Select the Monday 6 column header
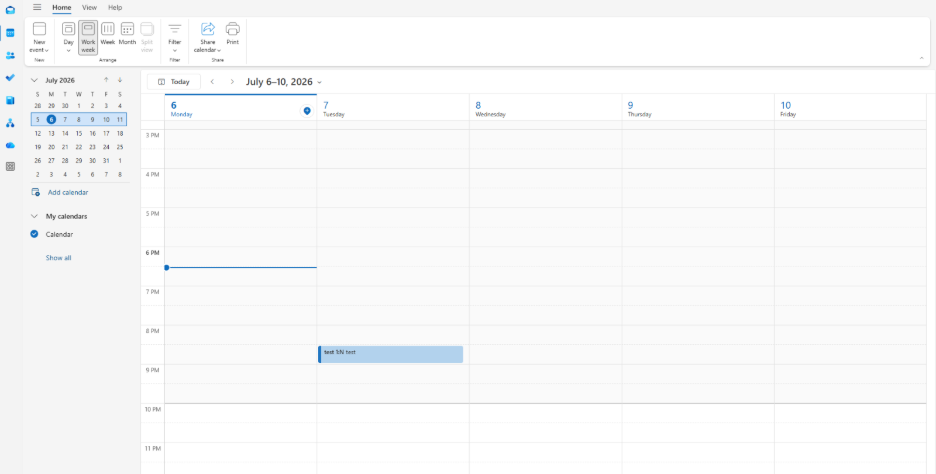 241,108
